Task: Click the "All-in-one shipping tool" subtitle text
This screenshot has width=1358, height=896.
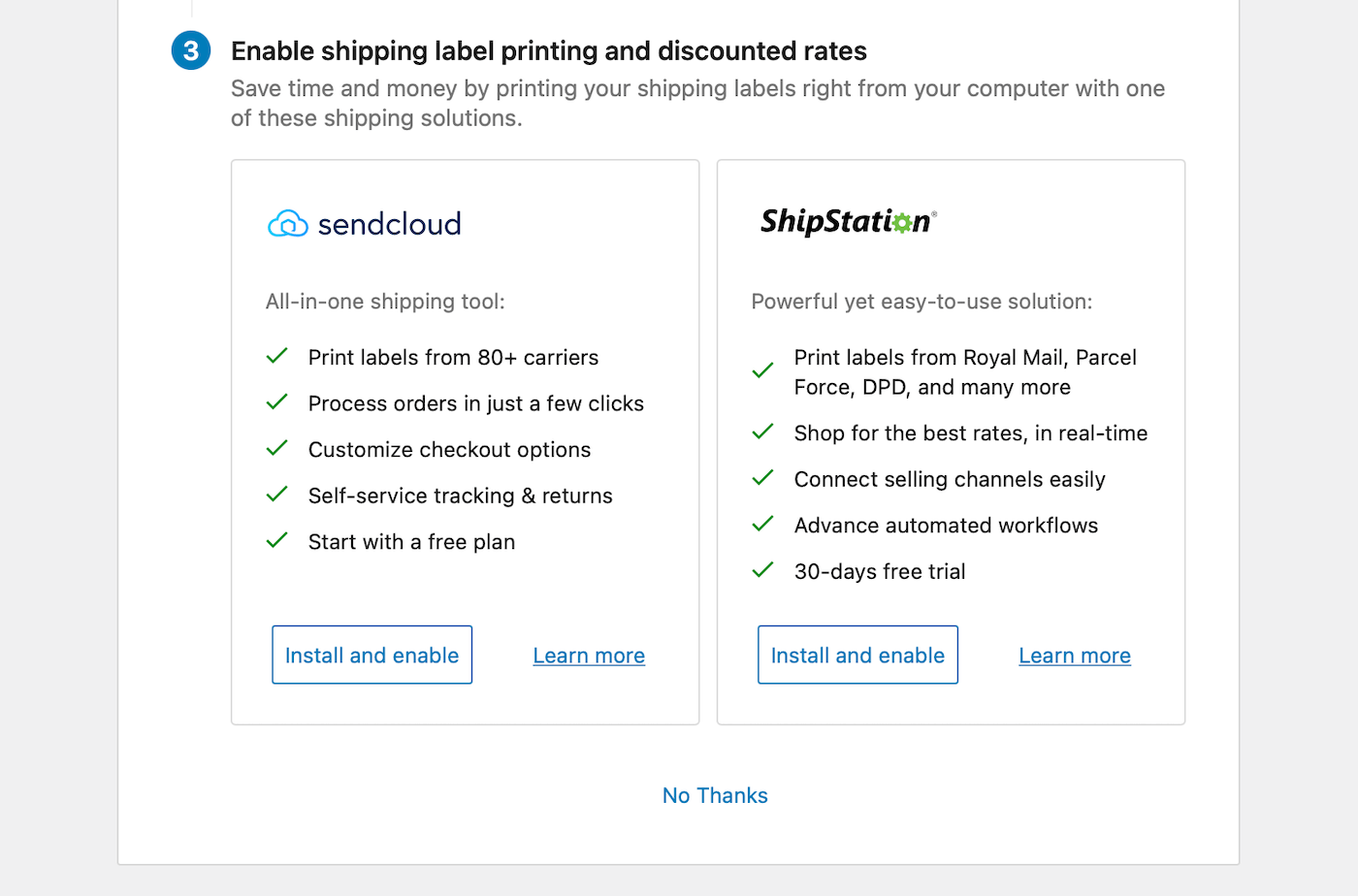Action: [x=385, y=302]
